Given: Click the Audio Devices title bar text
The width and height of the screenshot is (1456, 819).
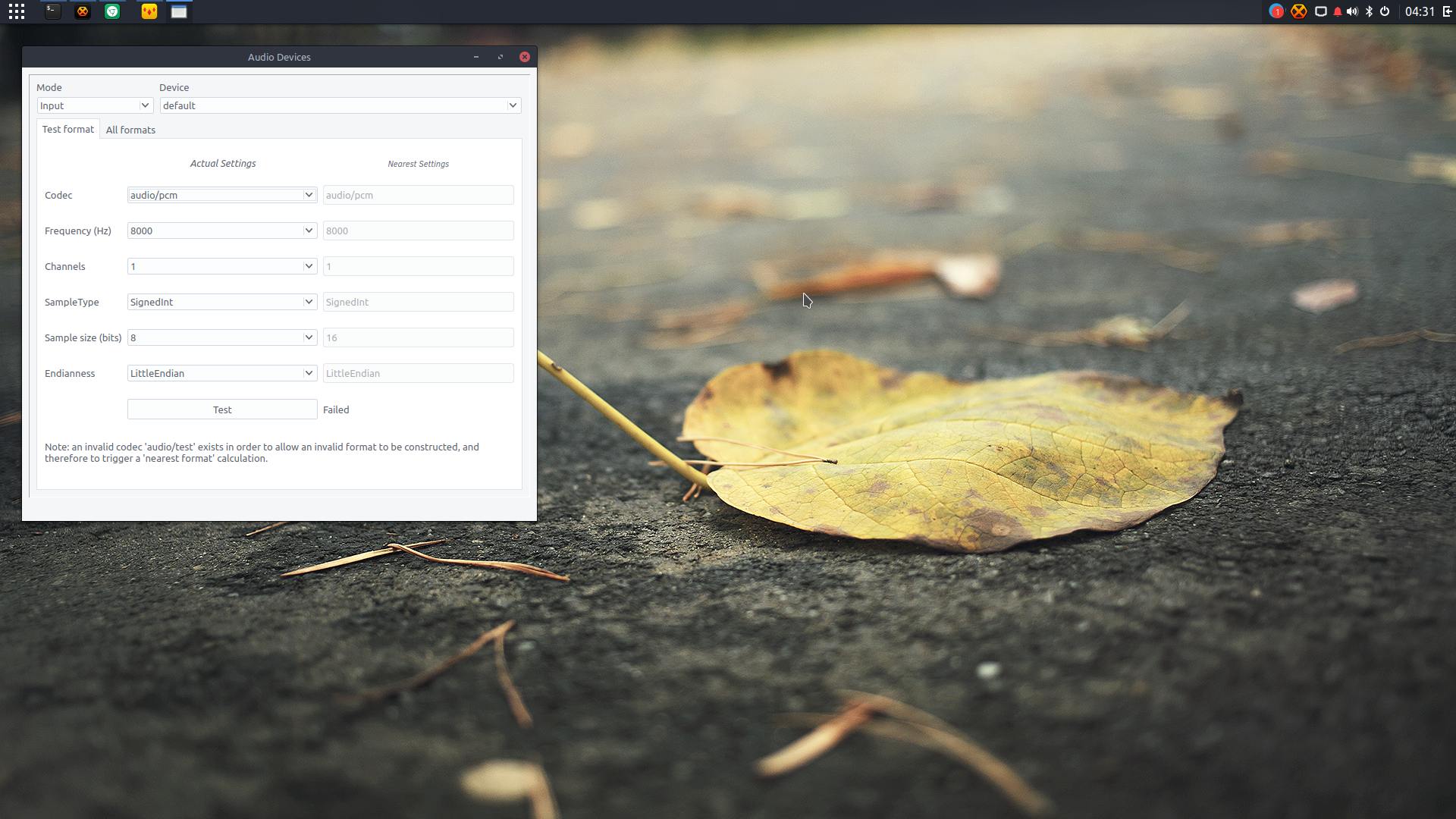Looking at the screenshot, I should (279, 57).
